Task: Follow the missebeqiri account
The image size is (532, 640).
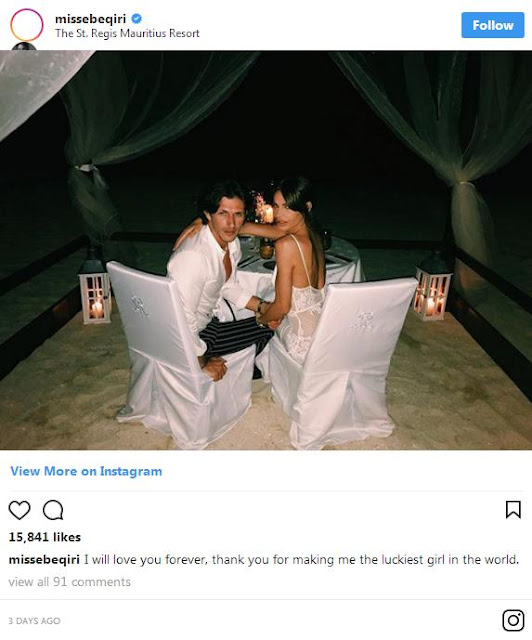Action: 492,25
